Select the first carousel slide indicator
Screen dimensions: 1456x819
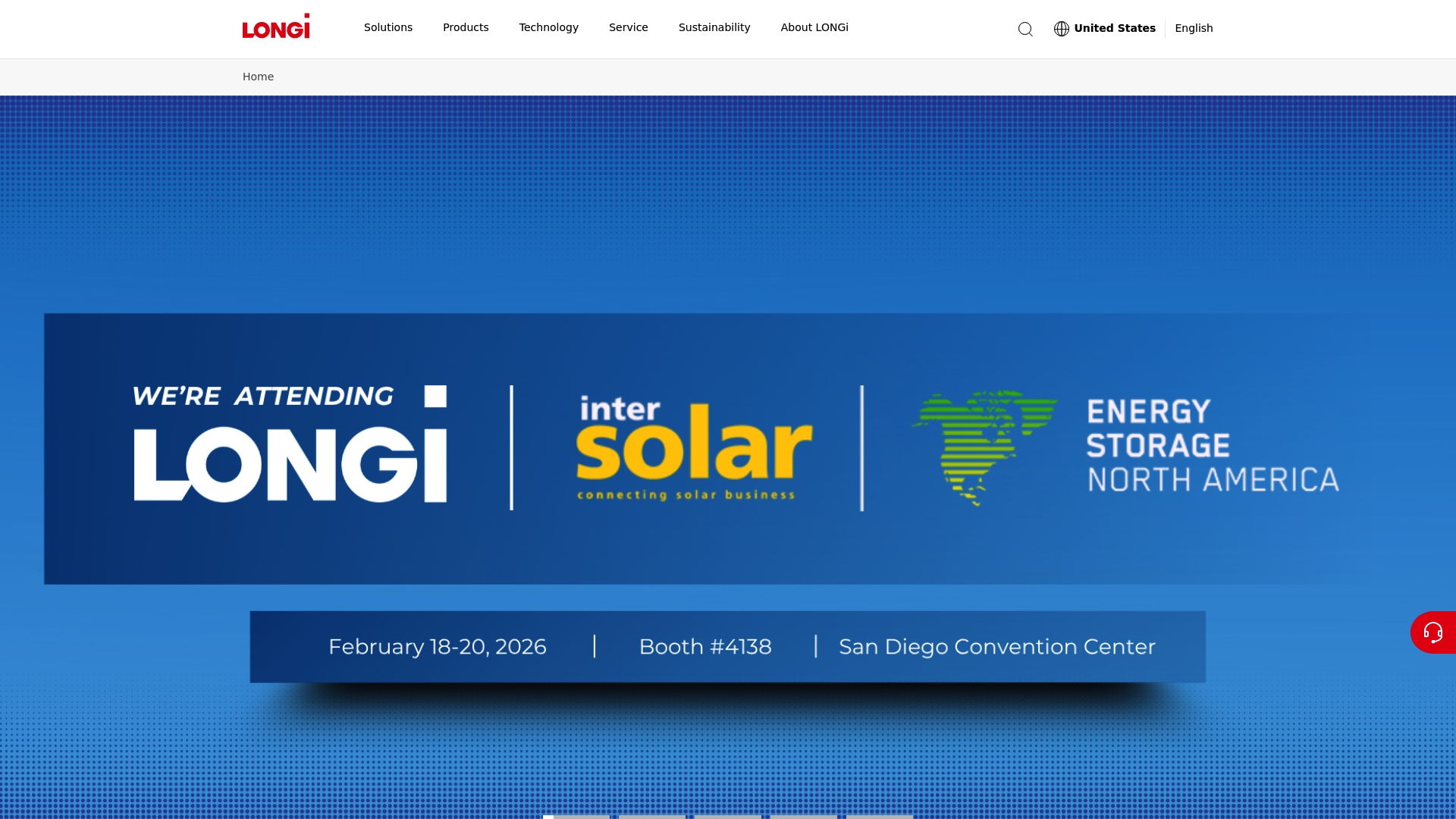point(576,816)
